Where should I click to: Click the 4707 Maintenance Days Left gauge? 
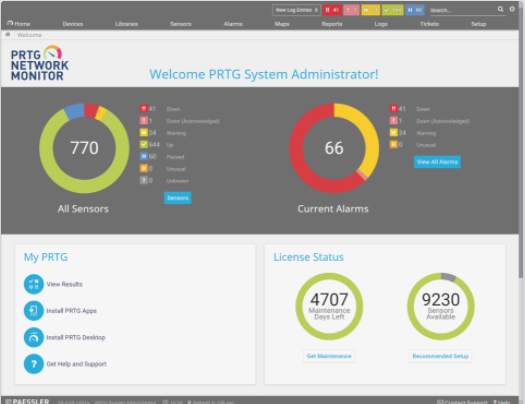pos(329,306)
